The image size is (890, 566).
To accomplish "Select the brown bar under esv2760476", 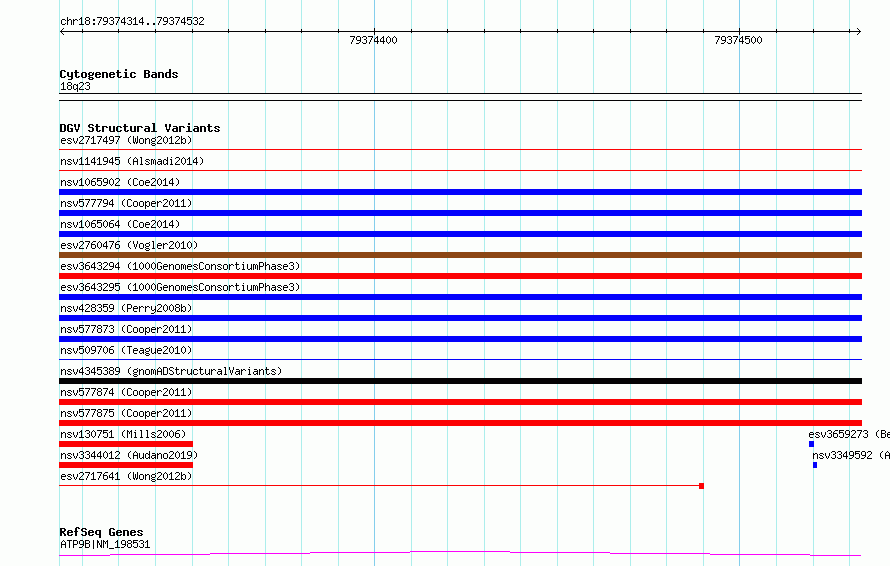I will (460, 255).
